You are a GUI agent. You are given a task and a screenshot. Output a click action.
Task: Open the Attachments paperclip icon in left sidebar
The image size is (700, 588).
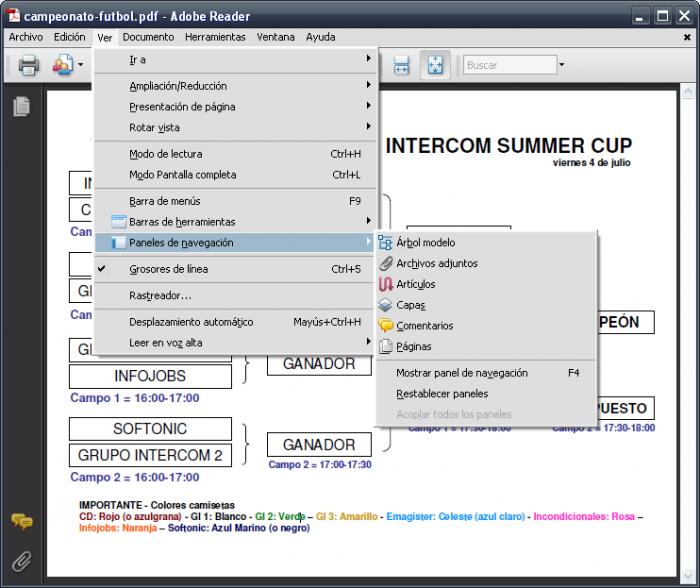(x=21, y=561)
